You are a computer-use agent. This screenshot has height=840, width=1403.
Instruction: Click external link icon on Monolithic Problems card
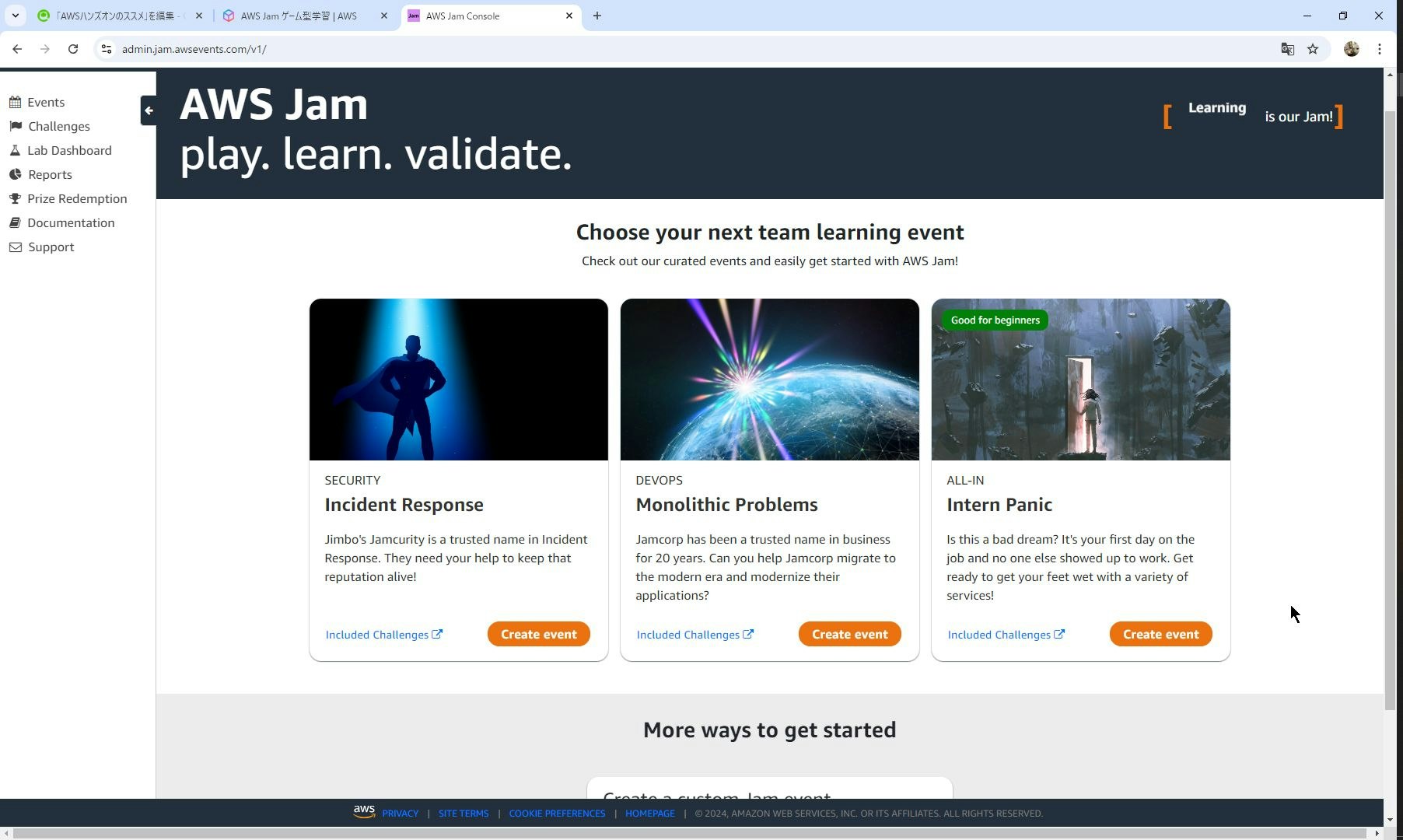pos(748,634)
